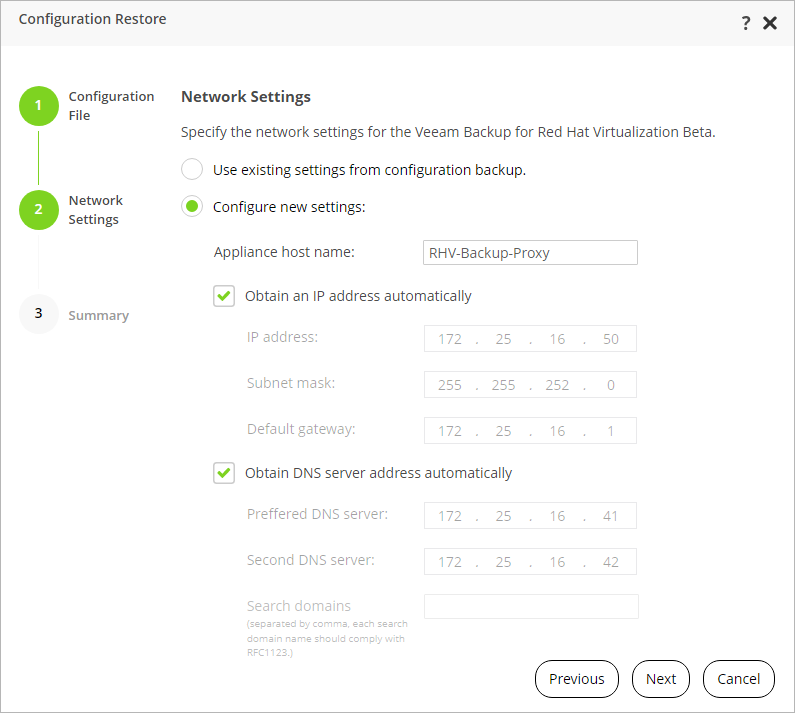Select the Preferred DNS server field

point(530,516)
